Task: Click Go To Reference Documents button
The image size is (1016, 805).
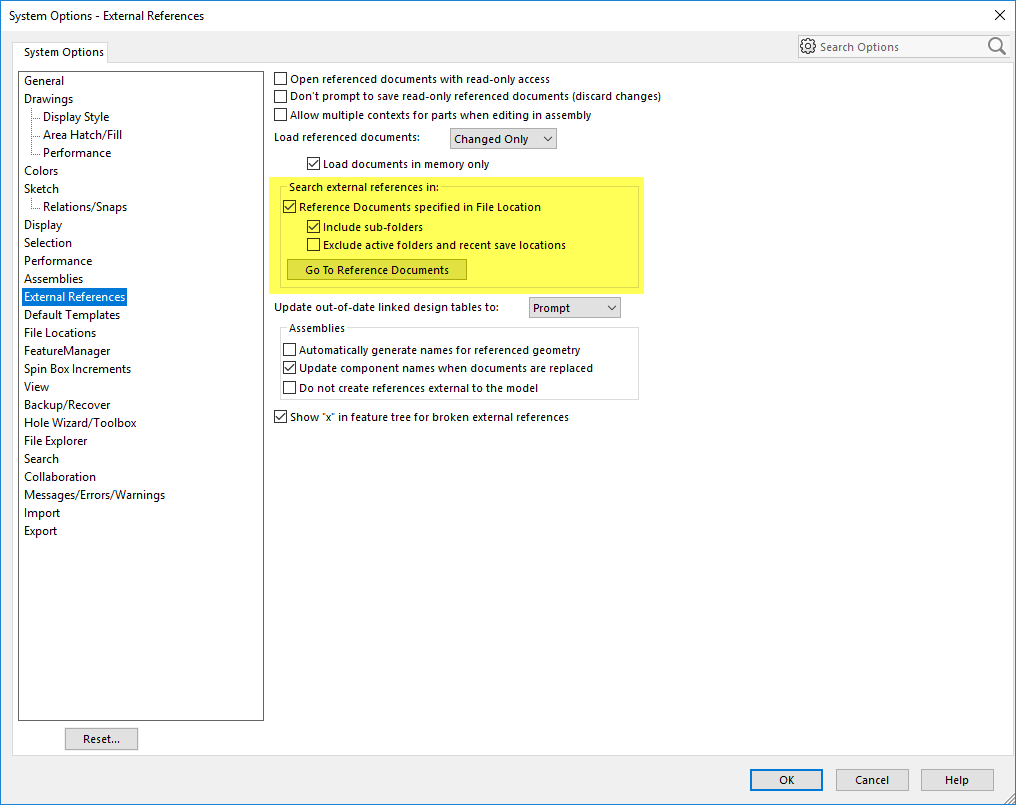Action: tap(377, 270)
